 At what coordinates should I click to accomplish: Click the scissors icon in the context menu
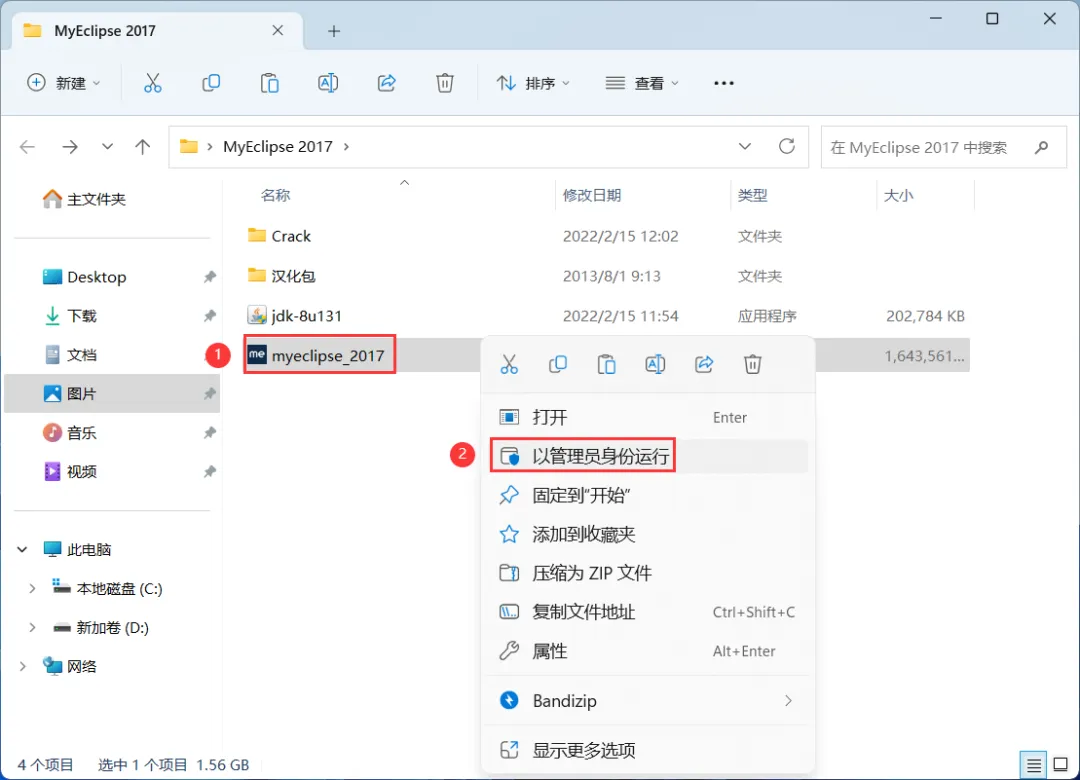tap(509, 364)
